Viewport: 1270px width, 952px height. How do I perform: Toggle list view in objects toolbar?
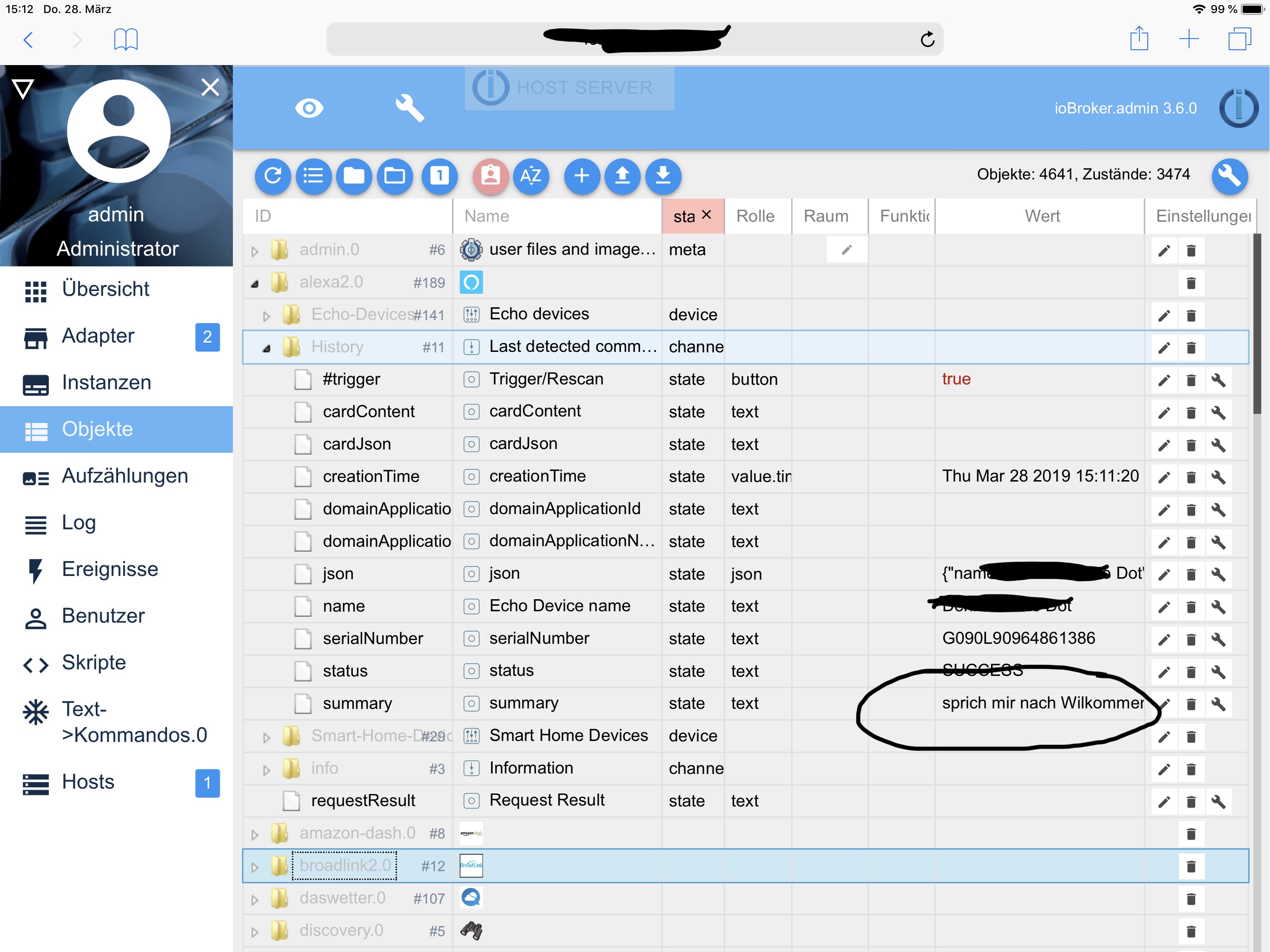click(313, 175)
